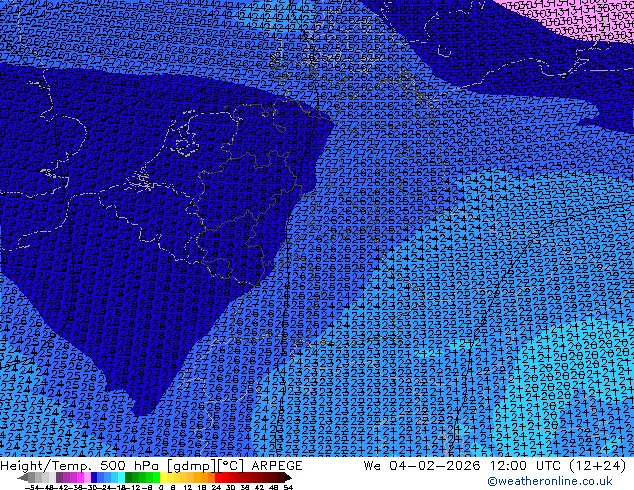Click the dark brown right arrow end of legend

click(x=287, y=478)
